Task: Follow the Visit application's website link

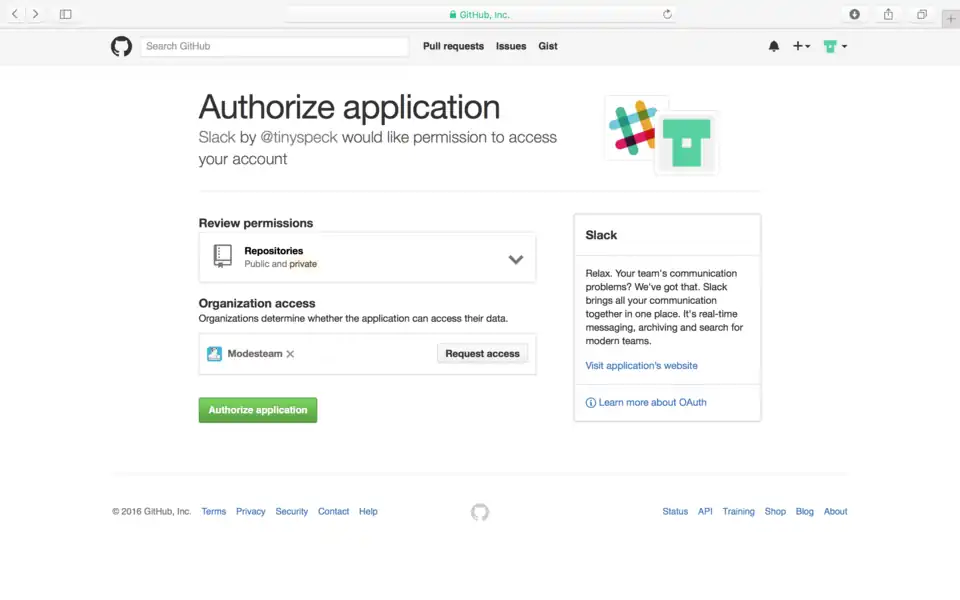Action: 641,366
